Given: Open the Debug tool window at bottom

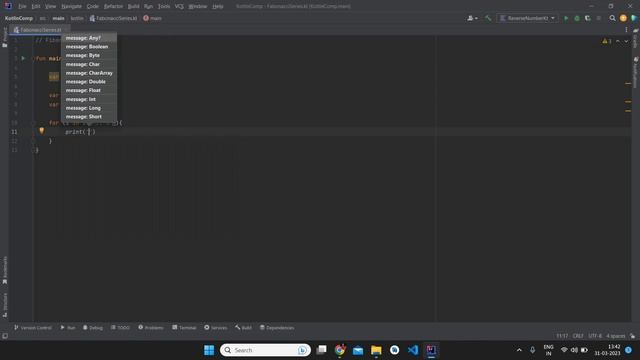Looking at the screenshot, I should coord(93,327).
